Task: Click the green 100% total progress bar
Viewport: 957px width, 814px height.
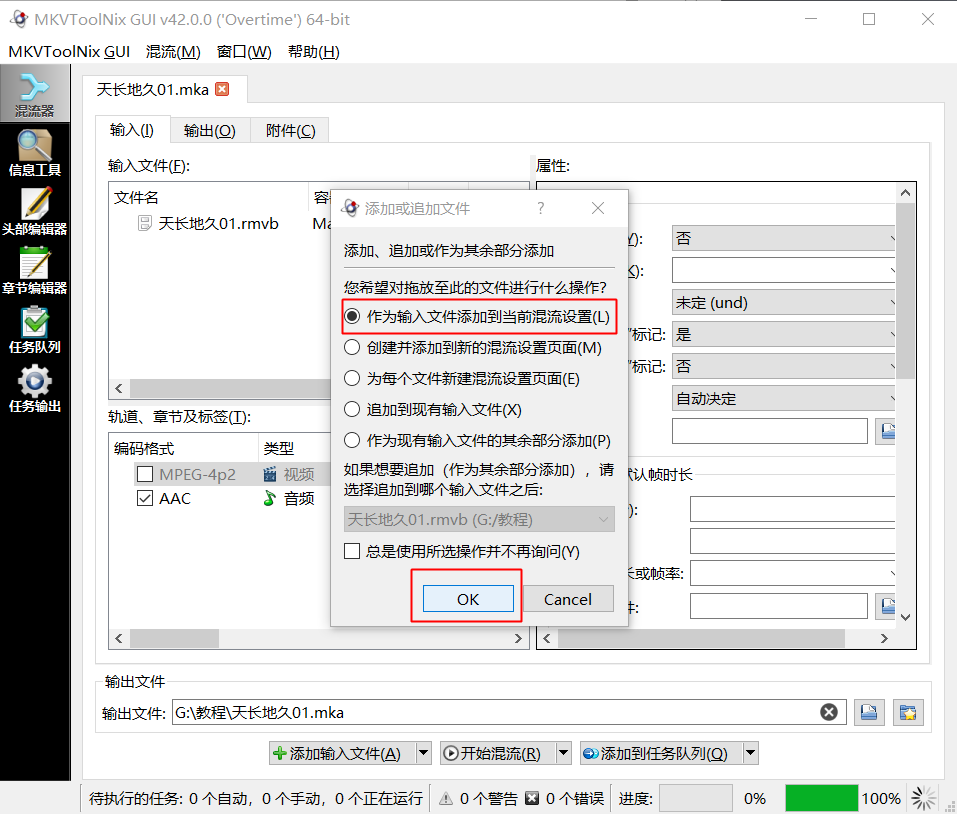Action: click(x=822, y=798)
